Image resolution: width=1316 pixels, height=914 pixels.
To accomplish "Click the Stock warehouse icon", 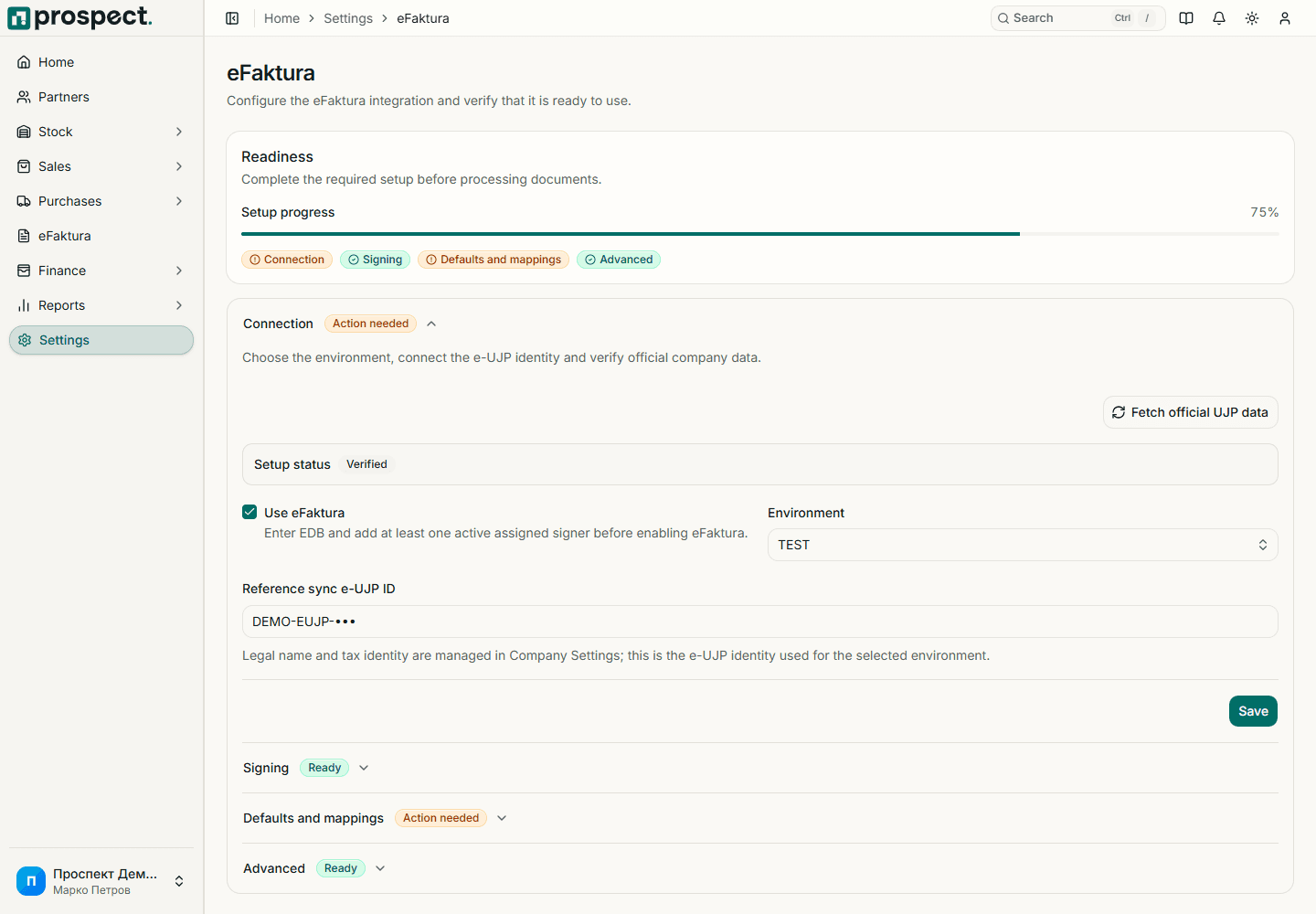I will click(x=24, y=132).
